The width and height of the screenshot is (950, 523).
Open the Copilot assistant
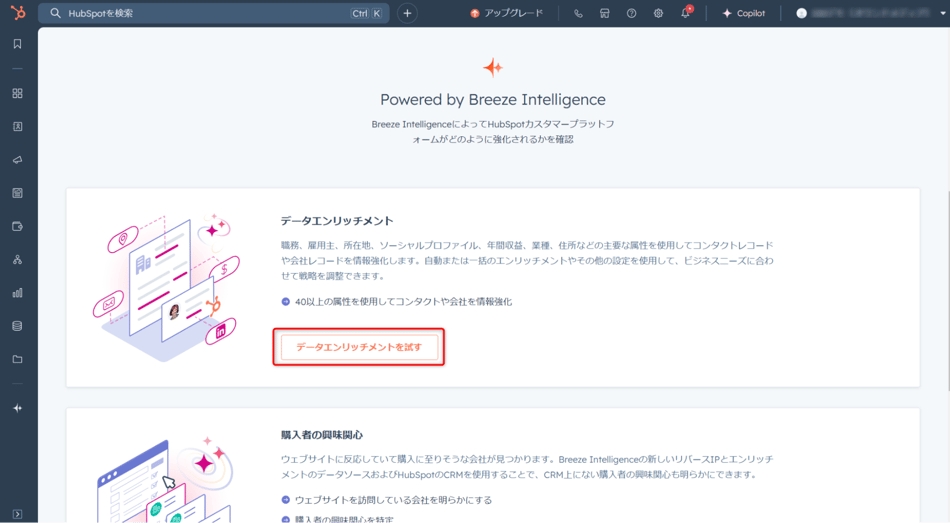click(744, 13)
